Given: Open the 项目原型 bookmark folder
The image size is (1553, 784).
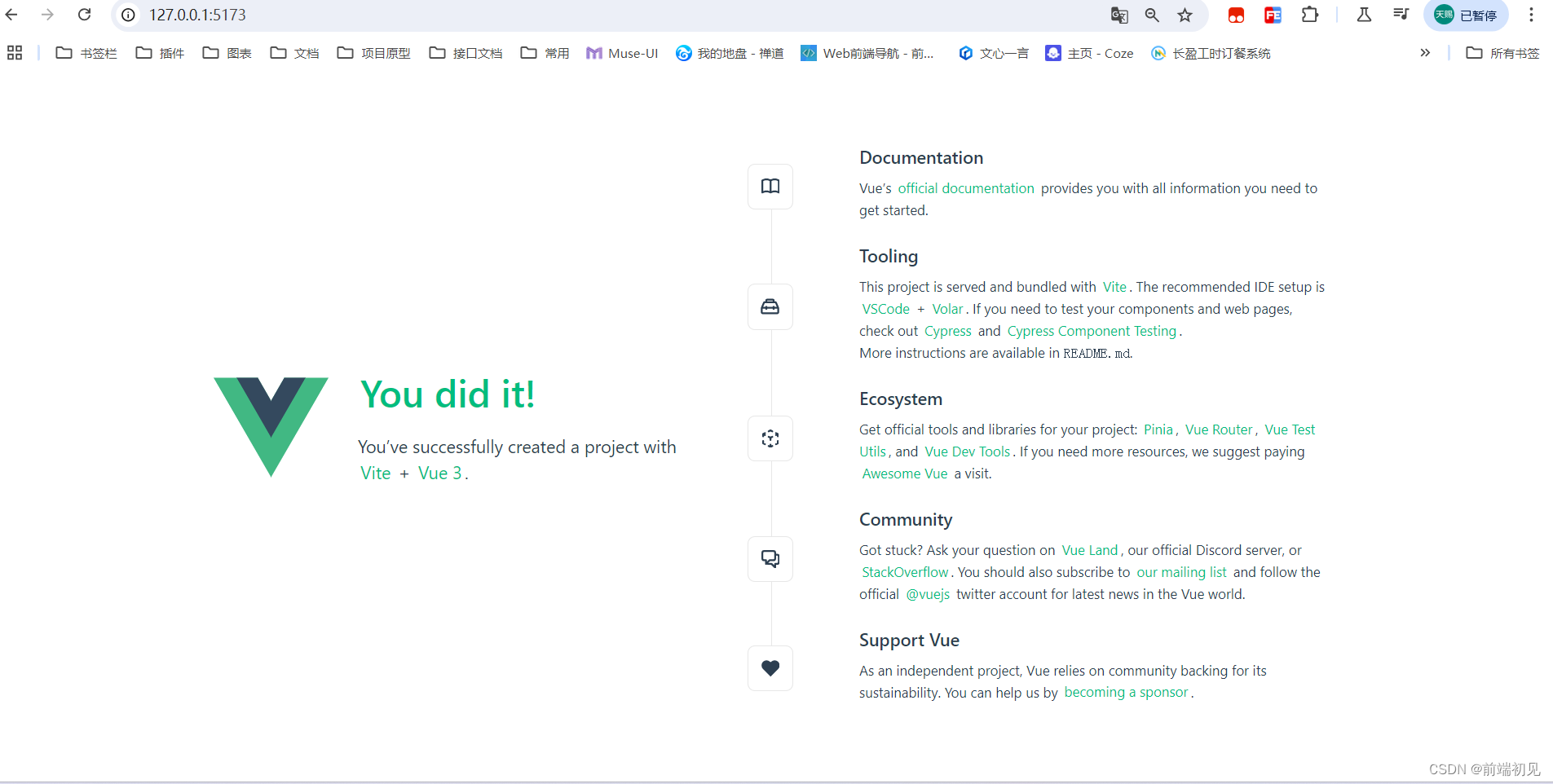Looking at the screenshot, I should point(373,53).
